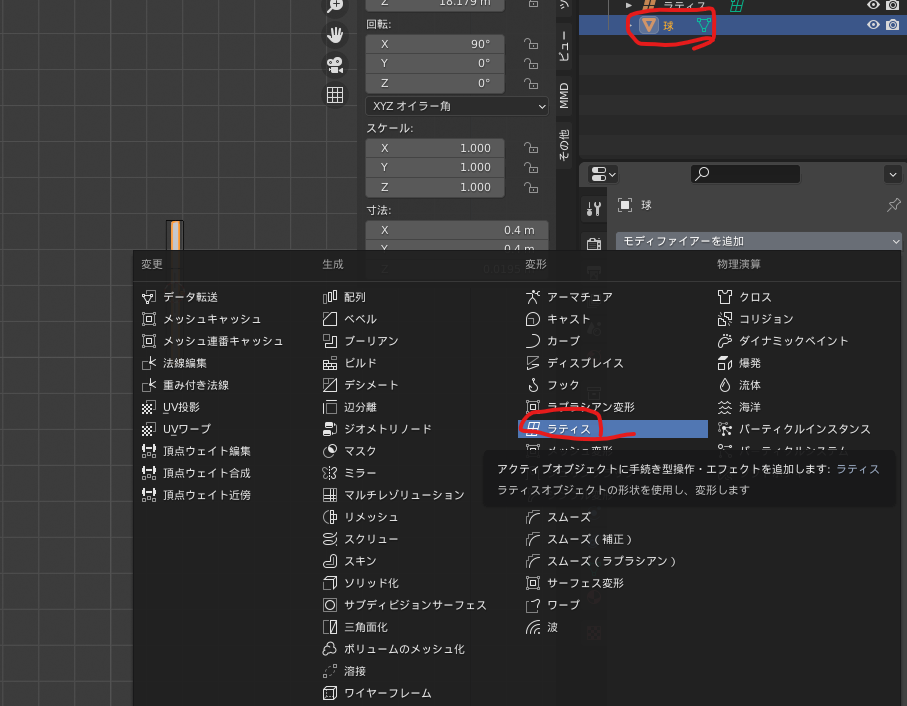The height and width of the screenshot is (706, 907).
Task: Switch orthographic view with grid icon
Action: [x=335, y=95]
